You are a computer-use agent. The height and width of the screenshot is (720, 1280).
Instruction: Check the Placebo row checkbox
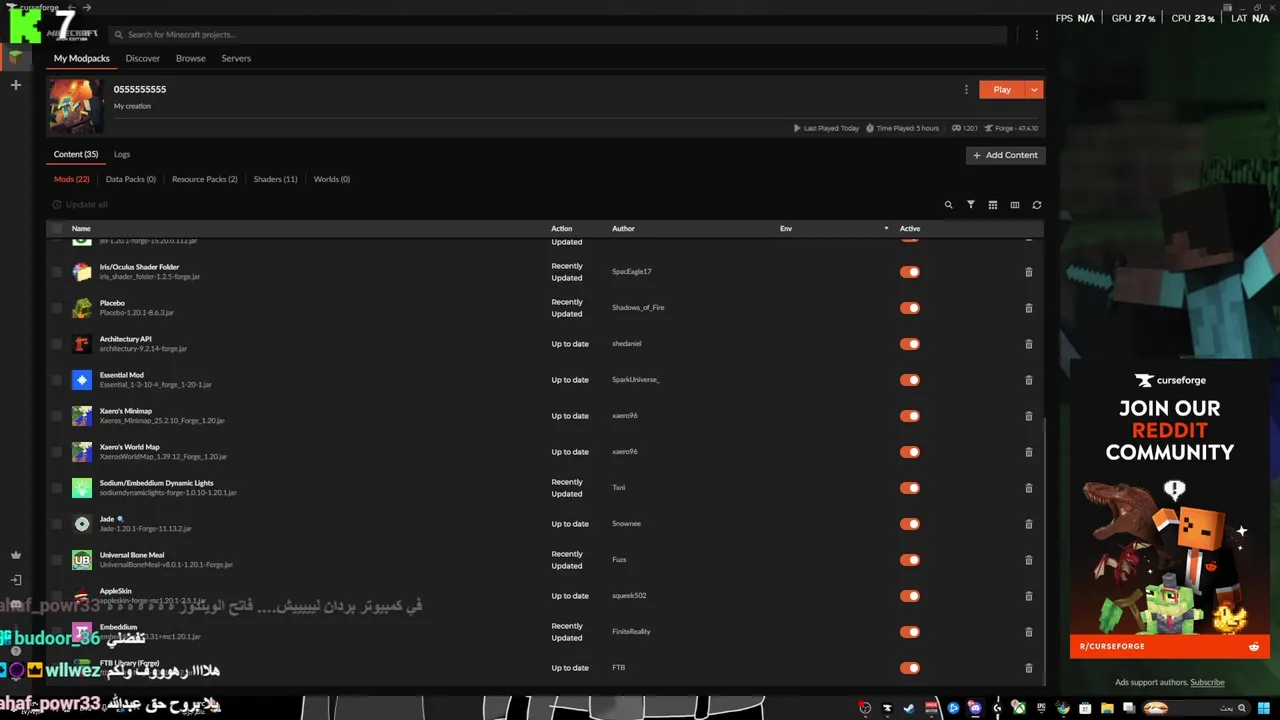point(56,308)
